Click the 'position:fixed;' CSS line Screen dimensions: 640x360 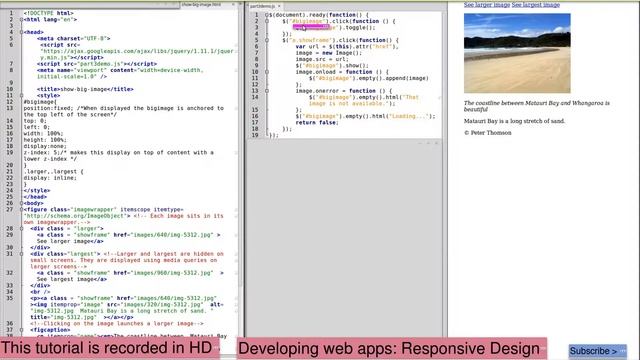tap(124, 111)
